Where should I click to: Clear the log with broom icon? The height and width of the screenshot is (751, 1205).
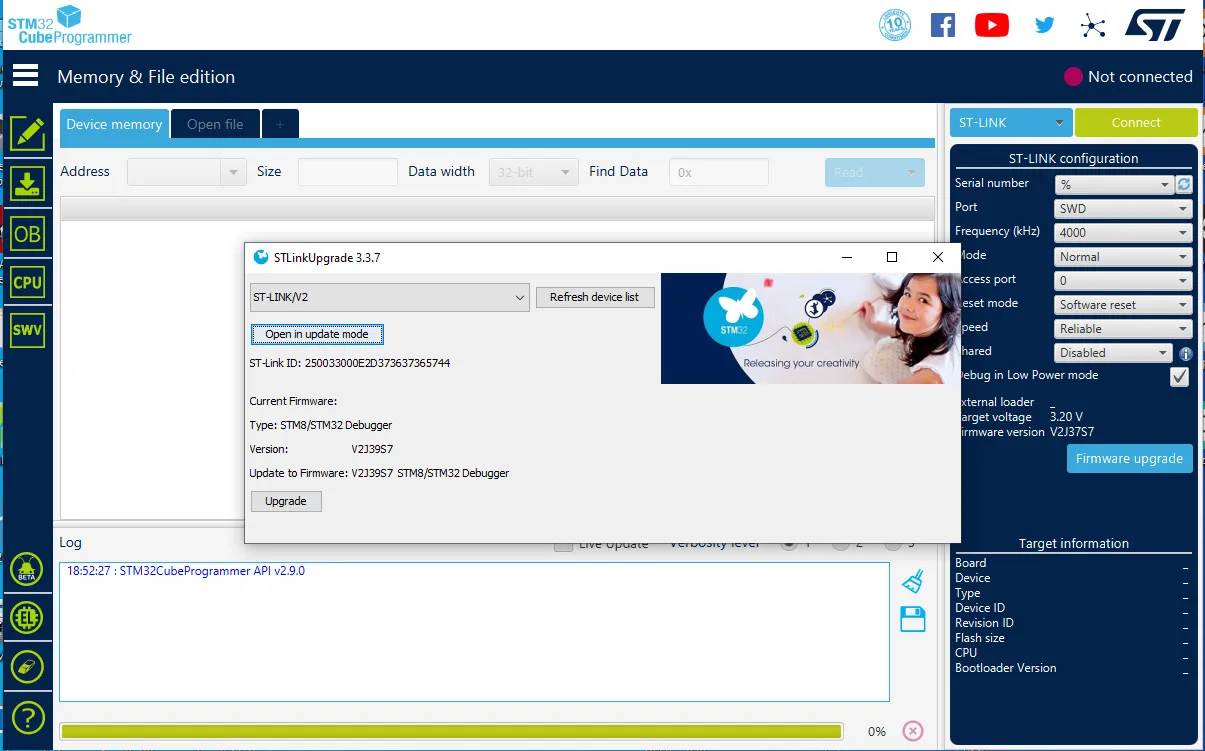912,581
